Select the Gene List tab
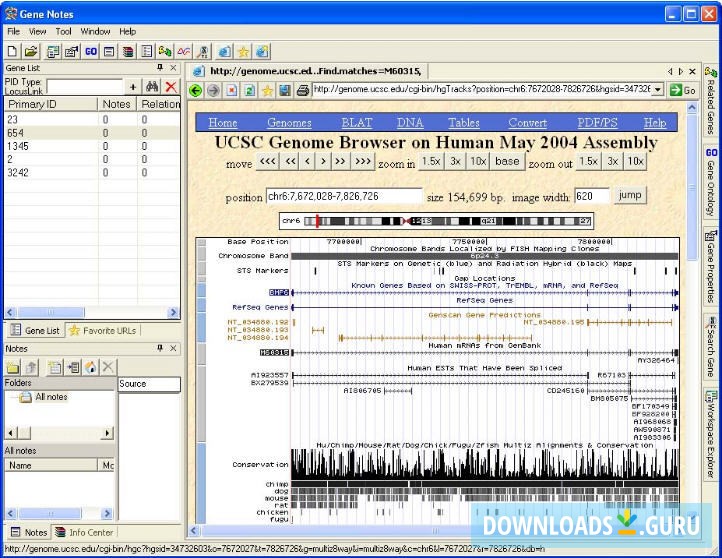722x558 pixels. [35, 331]
